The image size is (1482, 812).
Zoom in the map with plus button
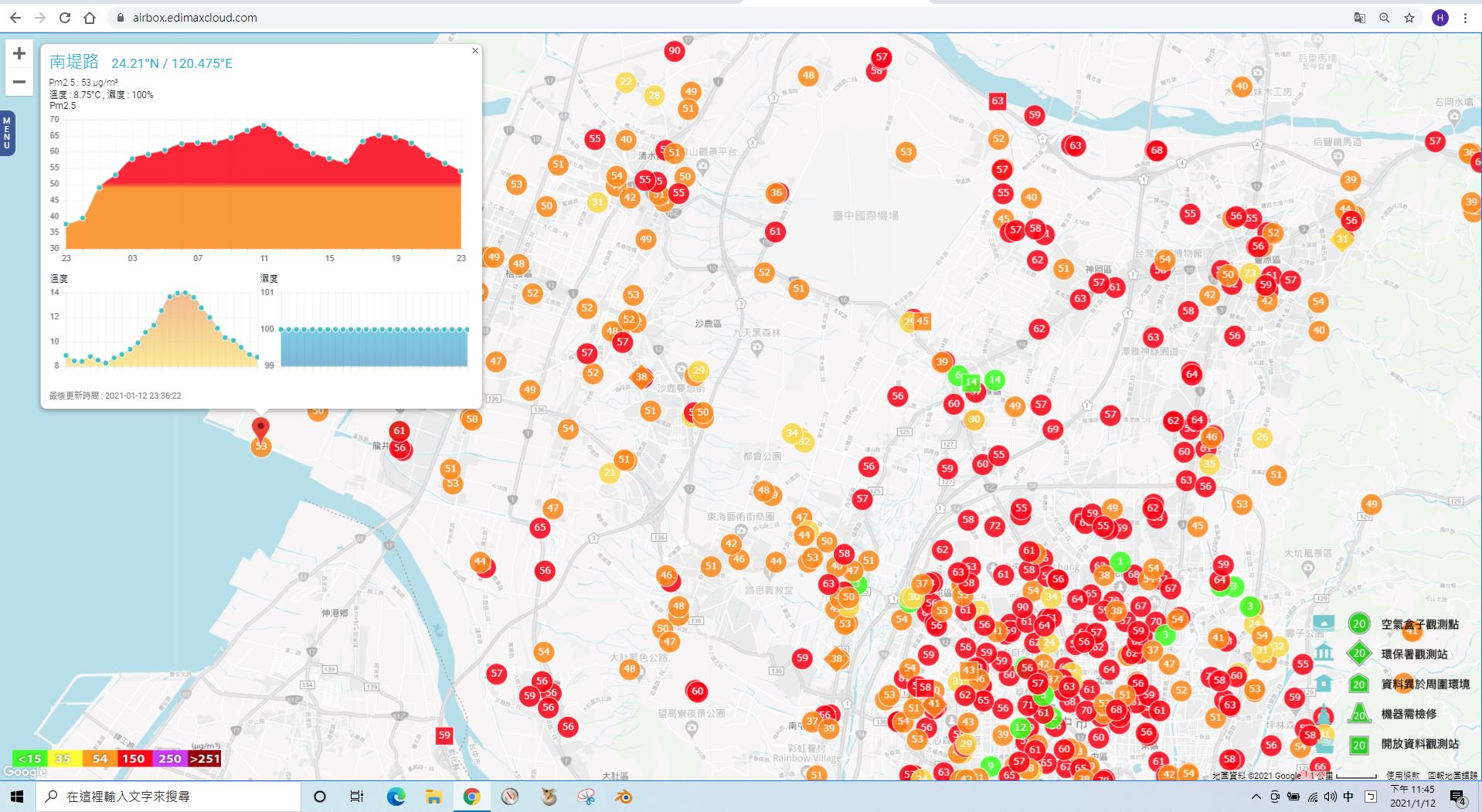(x=19, y=53)
